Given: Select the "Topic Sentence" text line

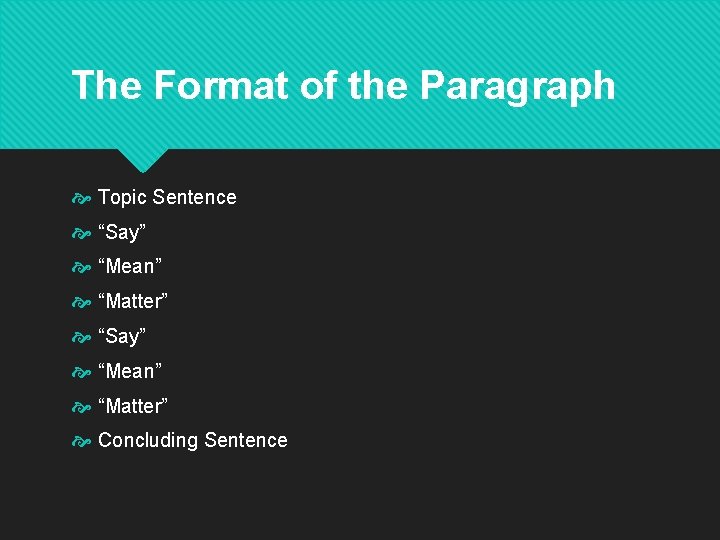Looking at the screenshot, I should tap(167, 197).
